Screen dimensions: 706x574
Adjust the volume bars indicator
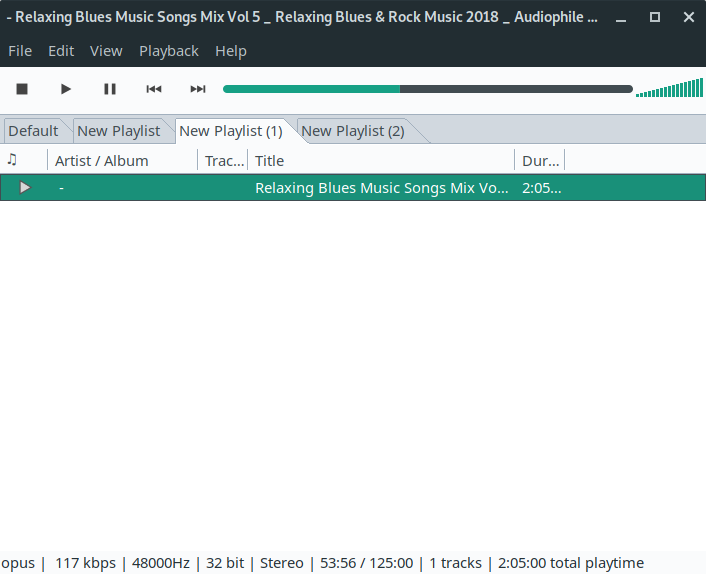[x=669, y=89]
